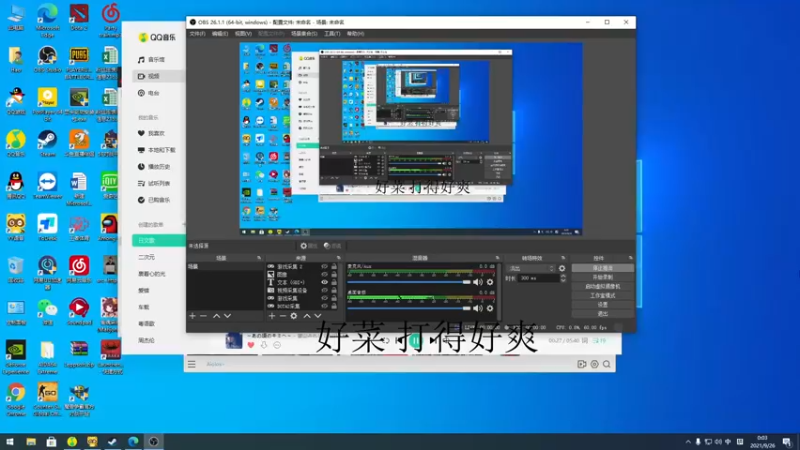Click the 退出 exit button in OBS Controls
The width and height of the screenshot is (800, 450).
tap(603, 314)
